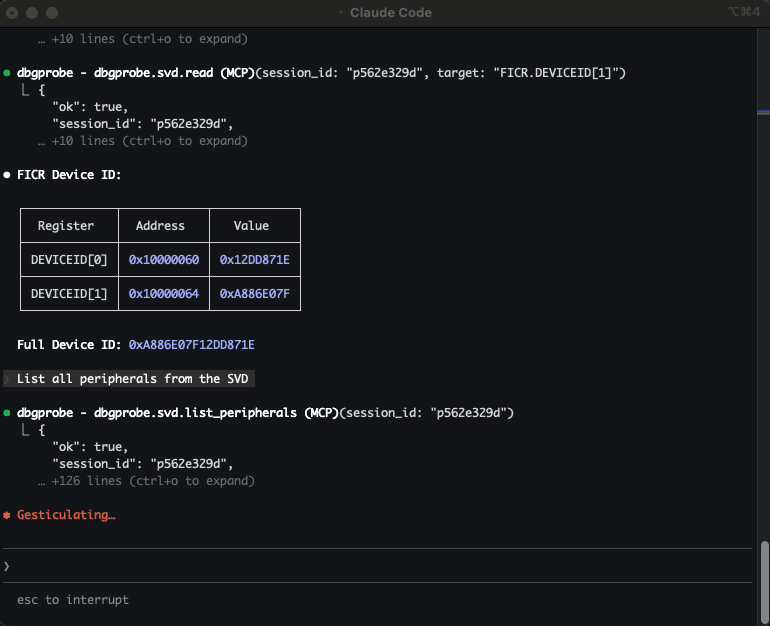770x626 pixels.
Task: Select the DEVICEID[1] value 0xA886E07F
Action: point(254,294)
